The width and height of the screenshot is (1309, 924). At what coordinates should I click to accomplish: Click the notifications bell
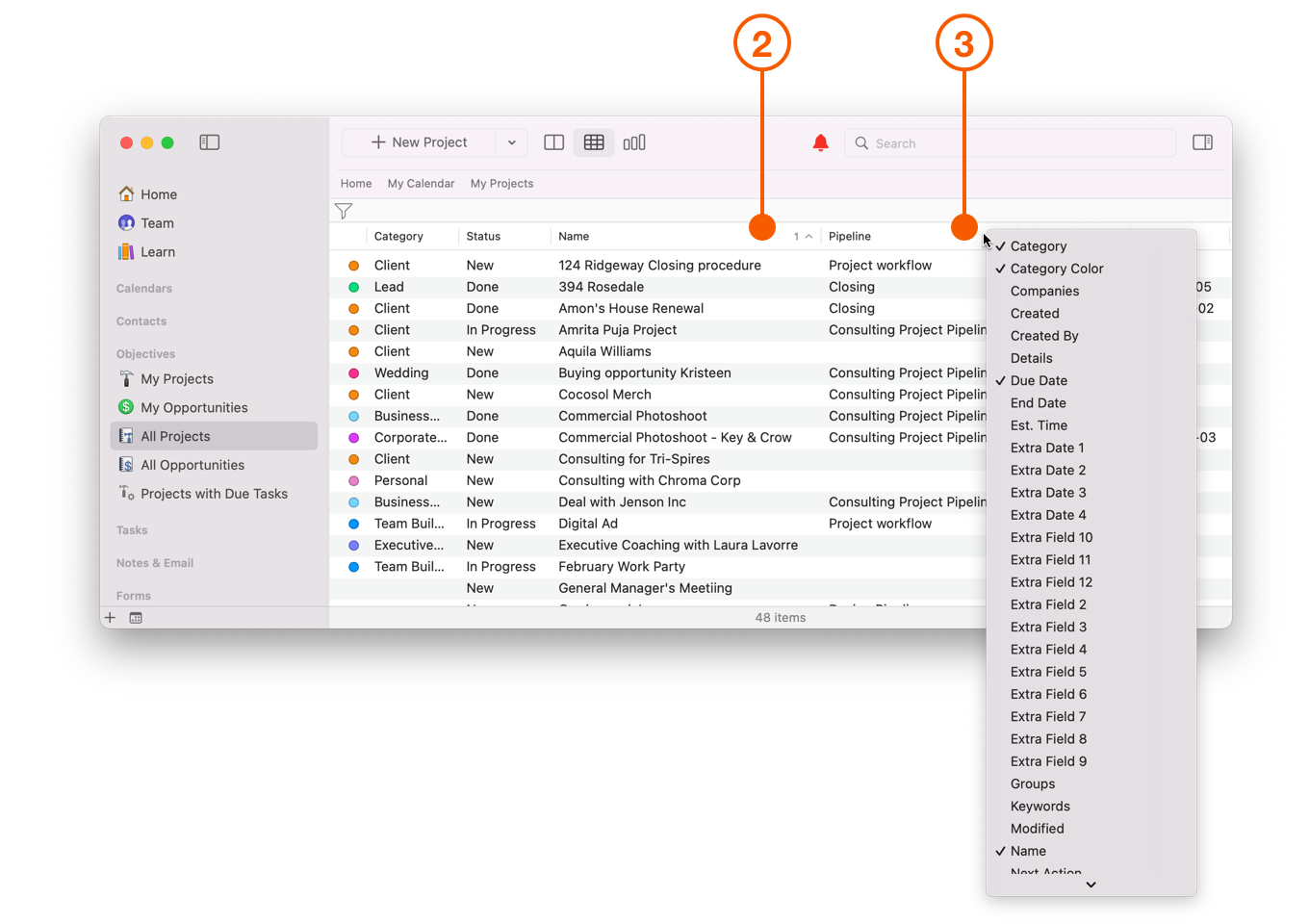point(820,141)
